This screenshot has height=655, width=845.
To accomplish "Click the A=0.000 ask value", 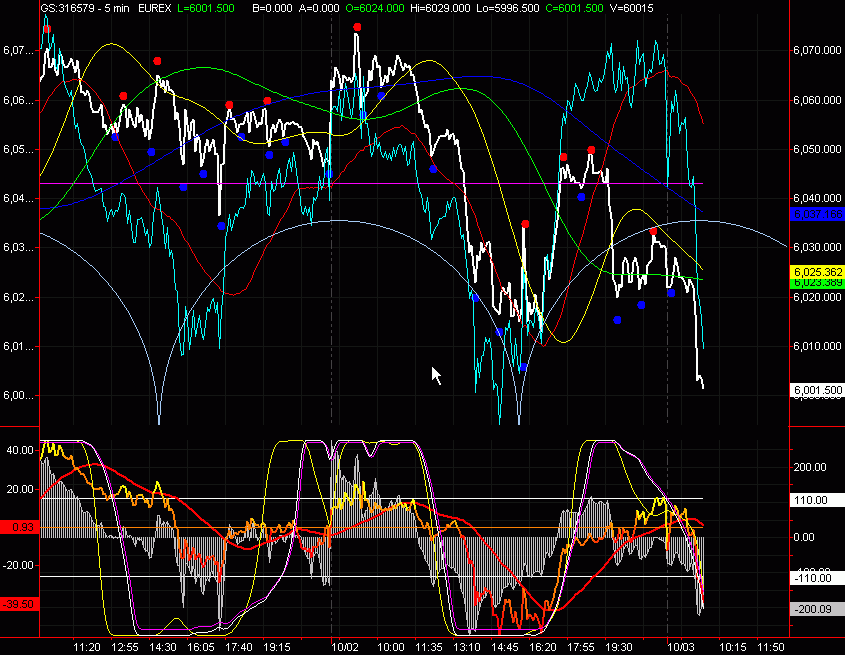I will click(x=320, y=8).
